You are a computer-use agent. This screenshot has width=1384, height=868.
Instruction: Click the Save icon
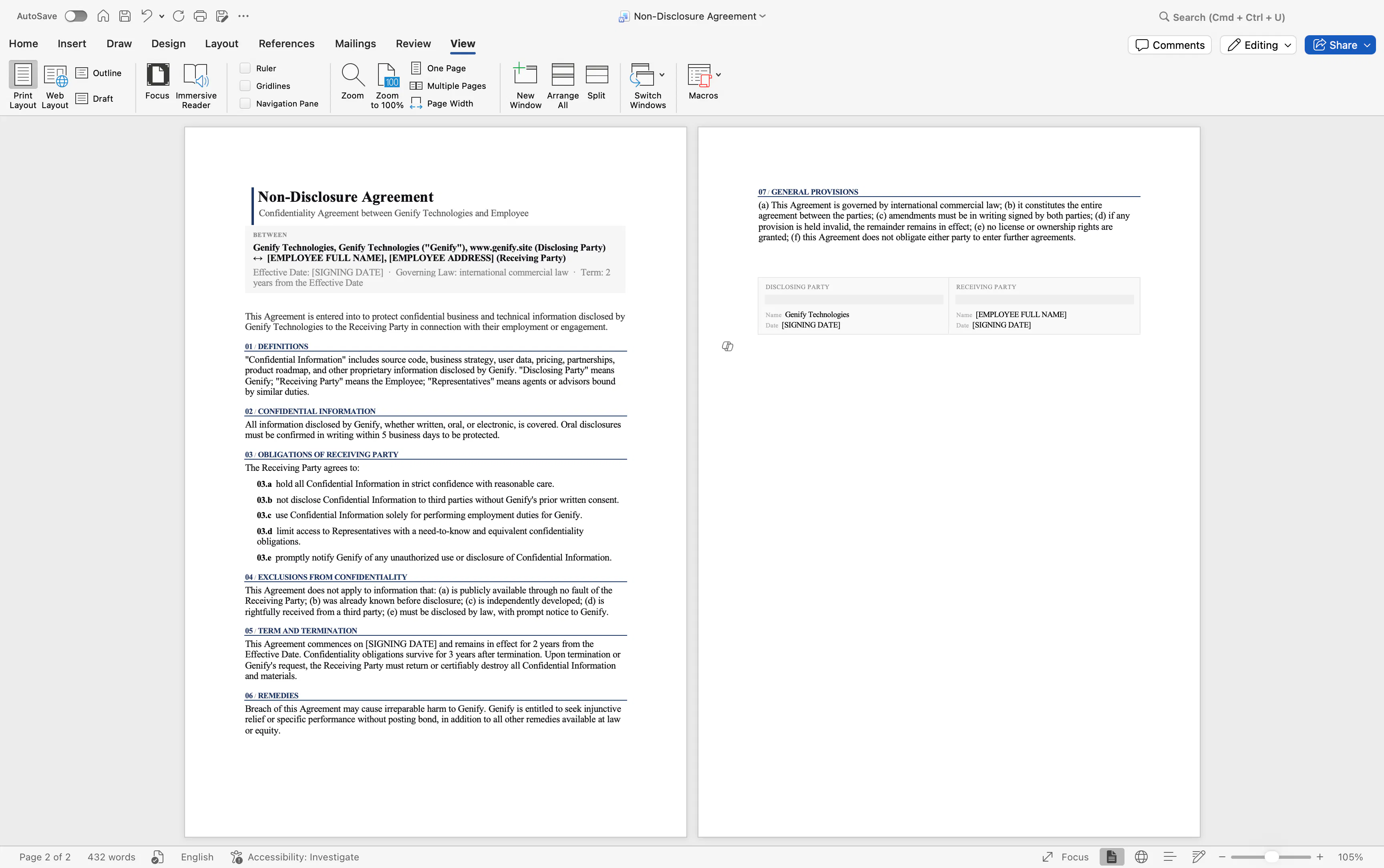coord(125,16)
